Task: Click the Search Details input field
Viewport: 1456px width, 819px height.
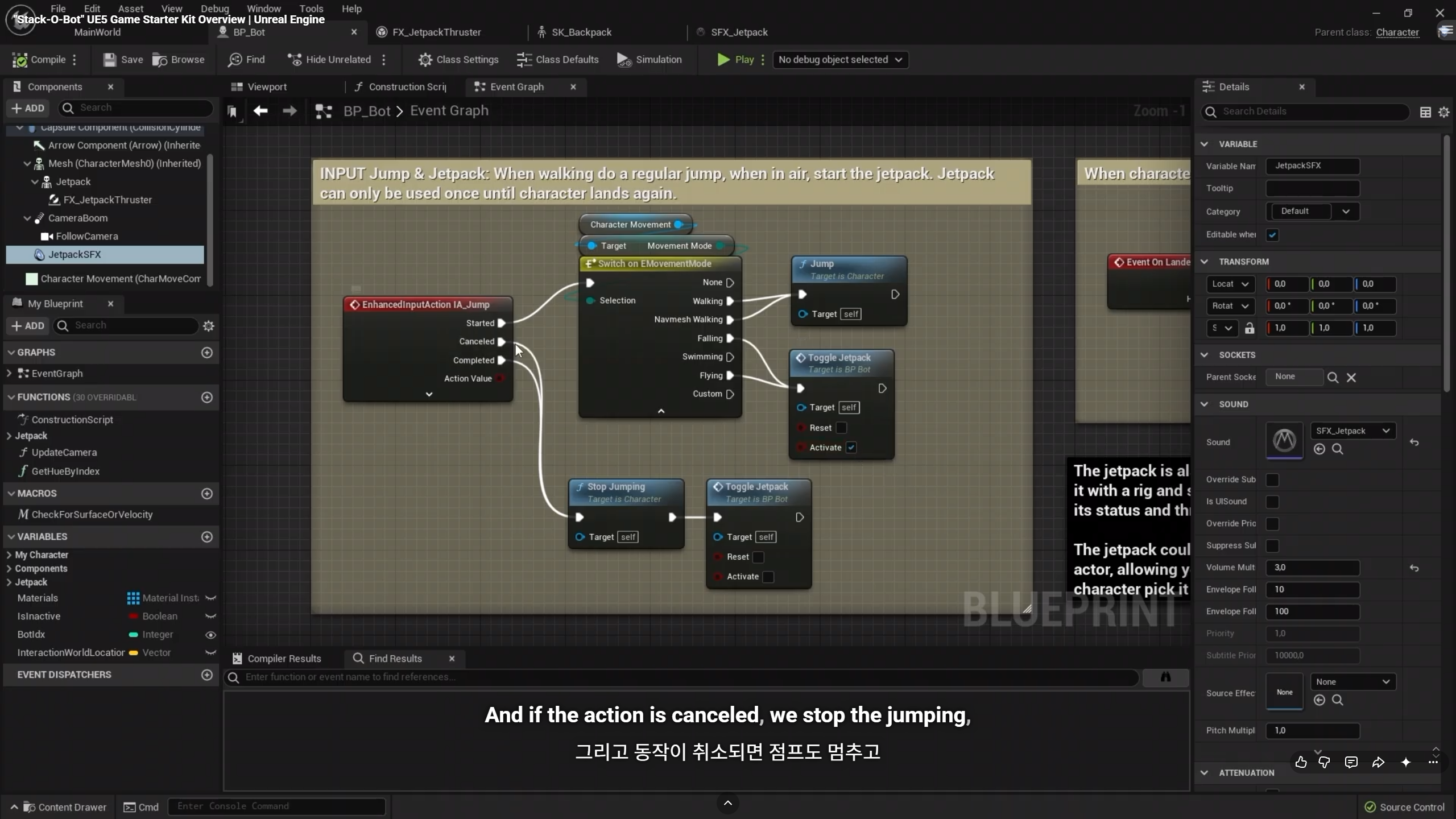Action: pos(1305,112)
